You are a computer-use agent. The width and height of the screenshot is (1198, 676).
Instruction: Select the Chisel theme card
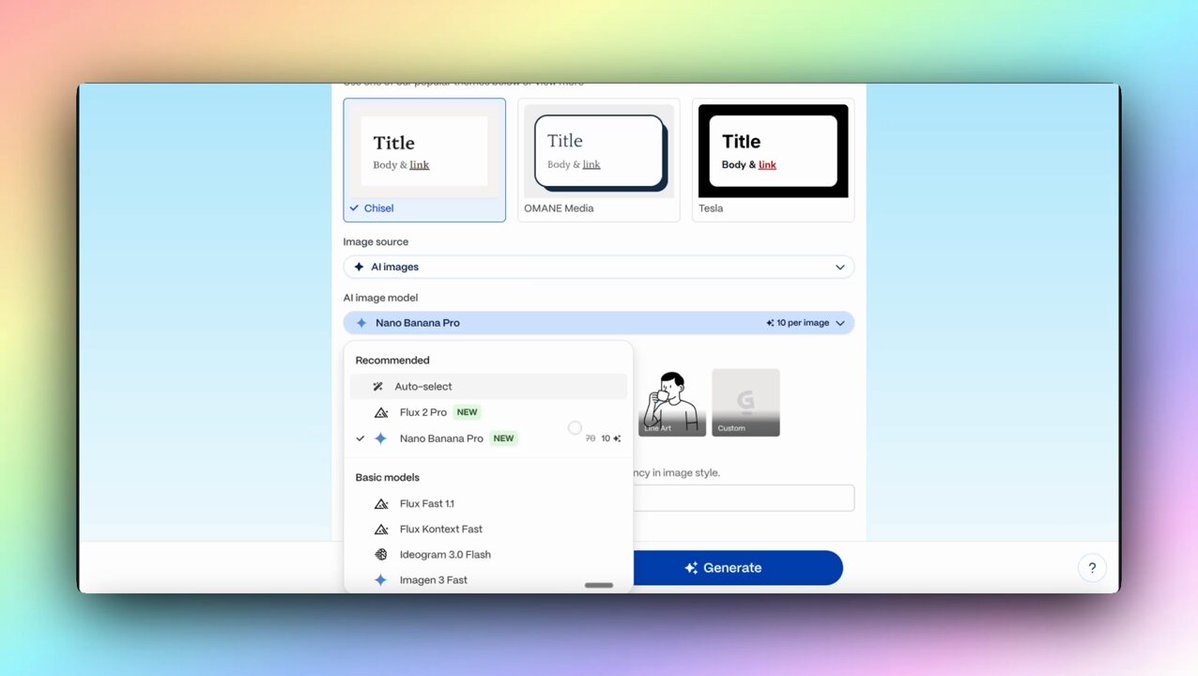424,159
